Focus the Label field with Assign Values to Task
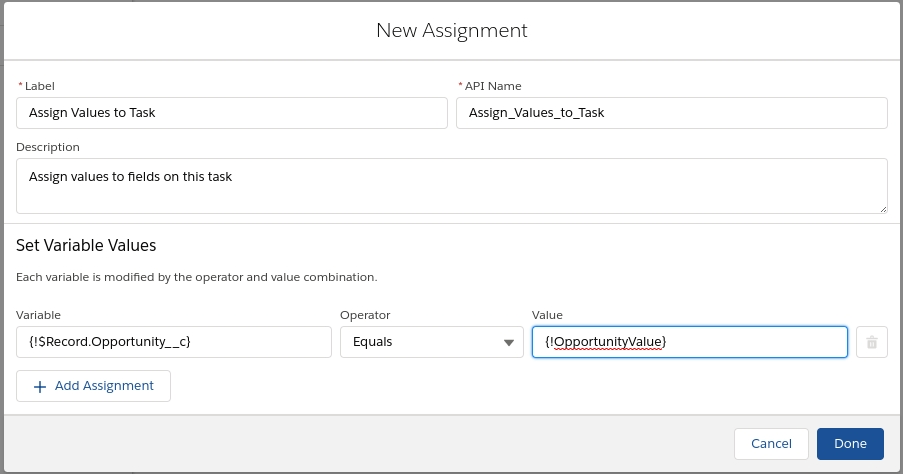Viewport: 903px width, 474px height. (231, 113)
